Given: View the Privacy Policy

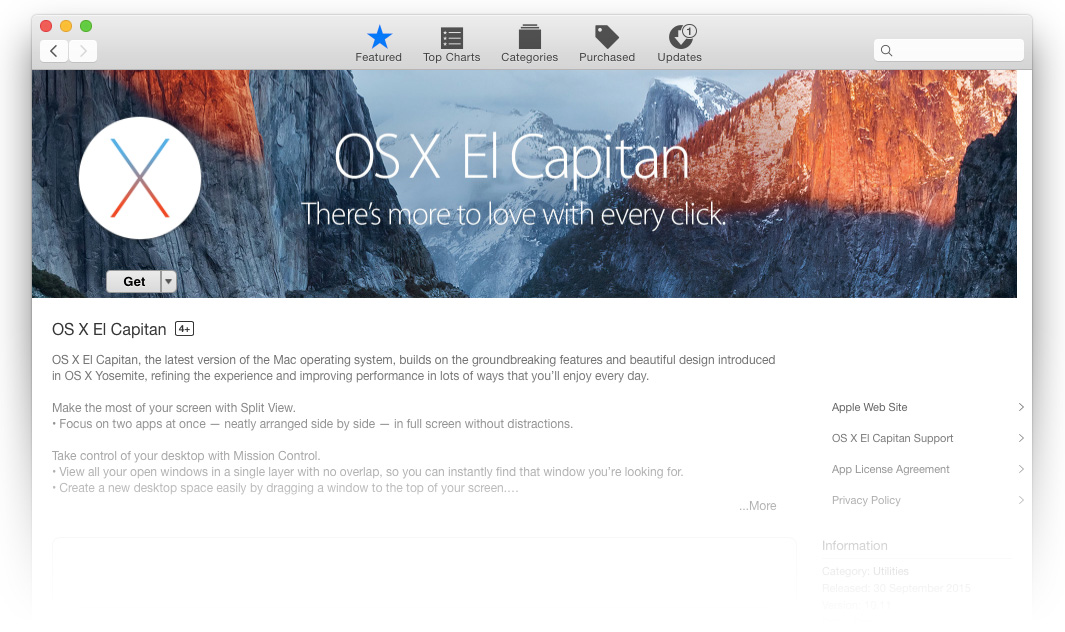Looking at the screenshot, I should point(866,500).
